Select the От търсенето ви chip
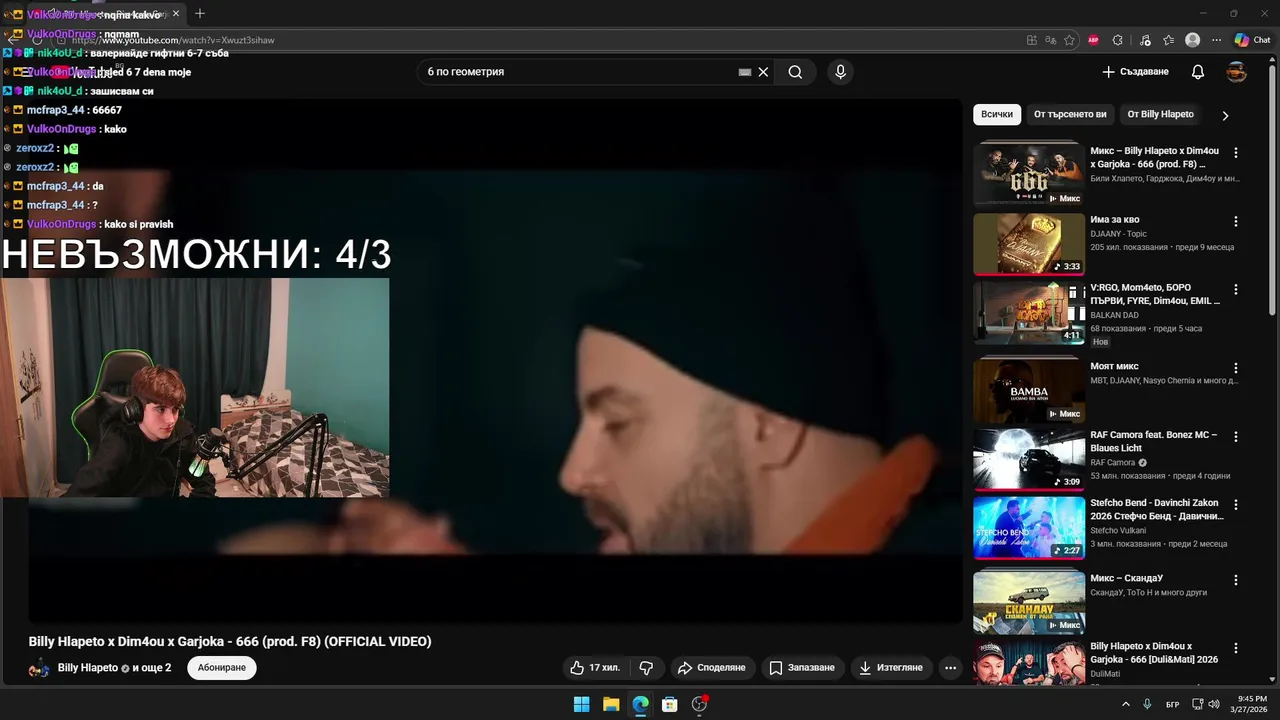Image resolution: width=1280 pixels, height=720 pixels. pos(1070,114)
